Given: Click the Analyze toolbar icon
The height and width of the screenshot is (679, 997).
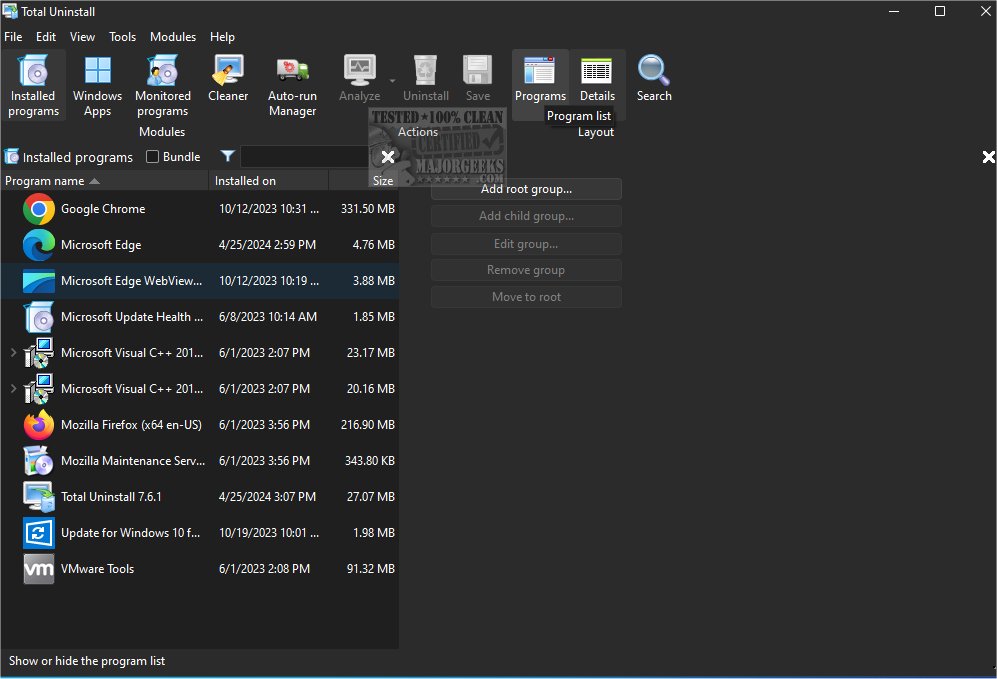Looking at the screenshot, I should pyautogui.click(x=359, y=70).
